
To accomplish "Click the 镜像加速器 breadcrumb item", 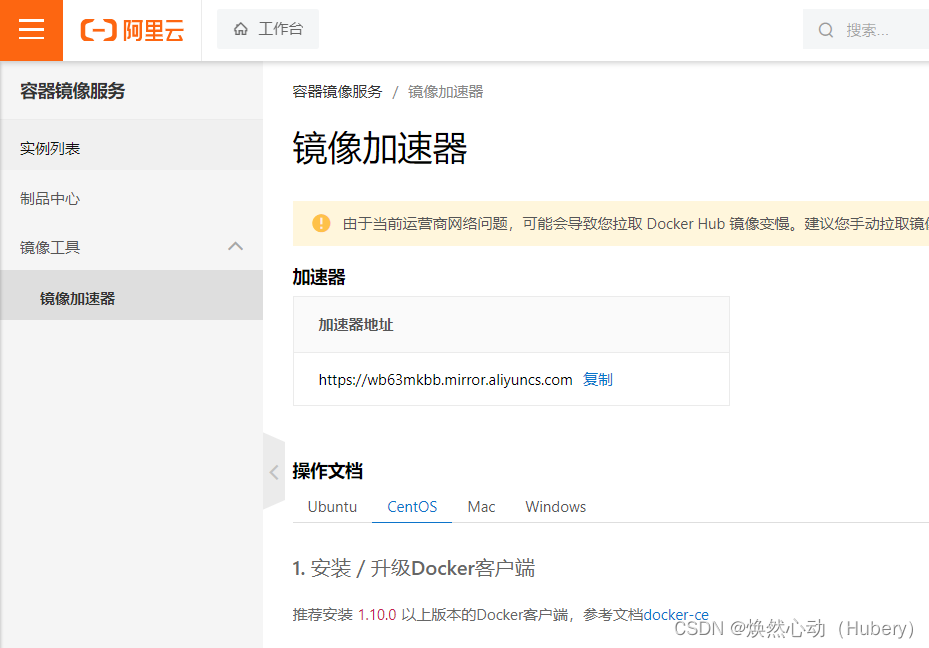I will point(446,92).
